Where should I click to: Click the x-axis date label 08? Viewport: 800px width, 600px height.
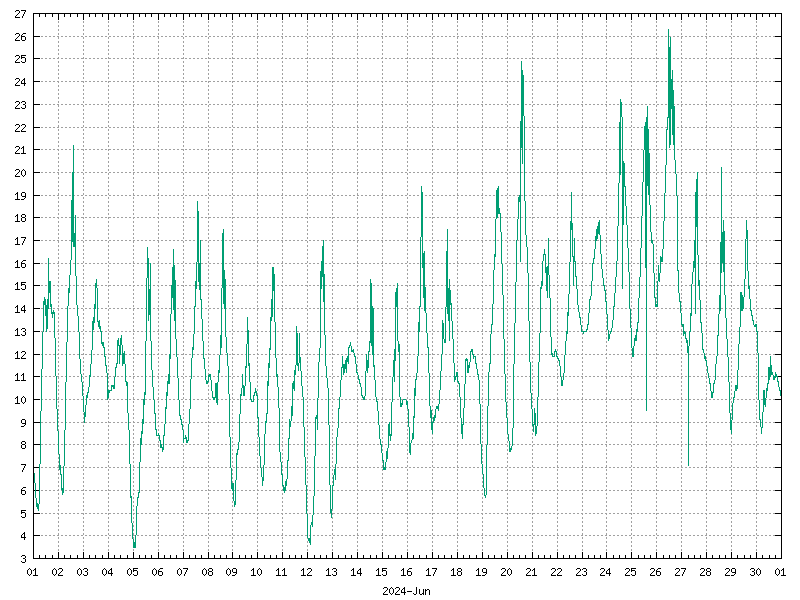pos(208,572)
